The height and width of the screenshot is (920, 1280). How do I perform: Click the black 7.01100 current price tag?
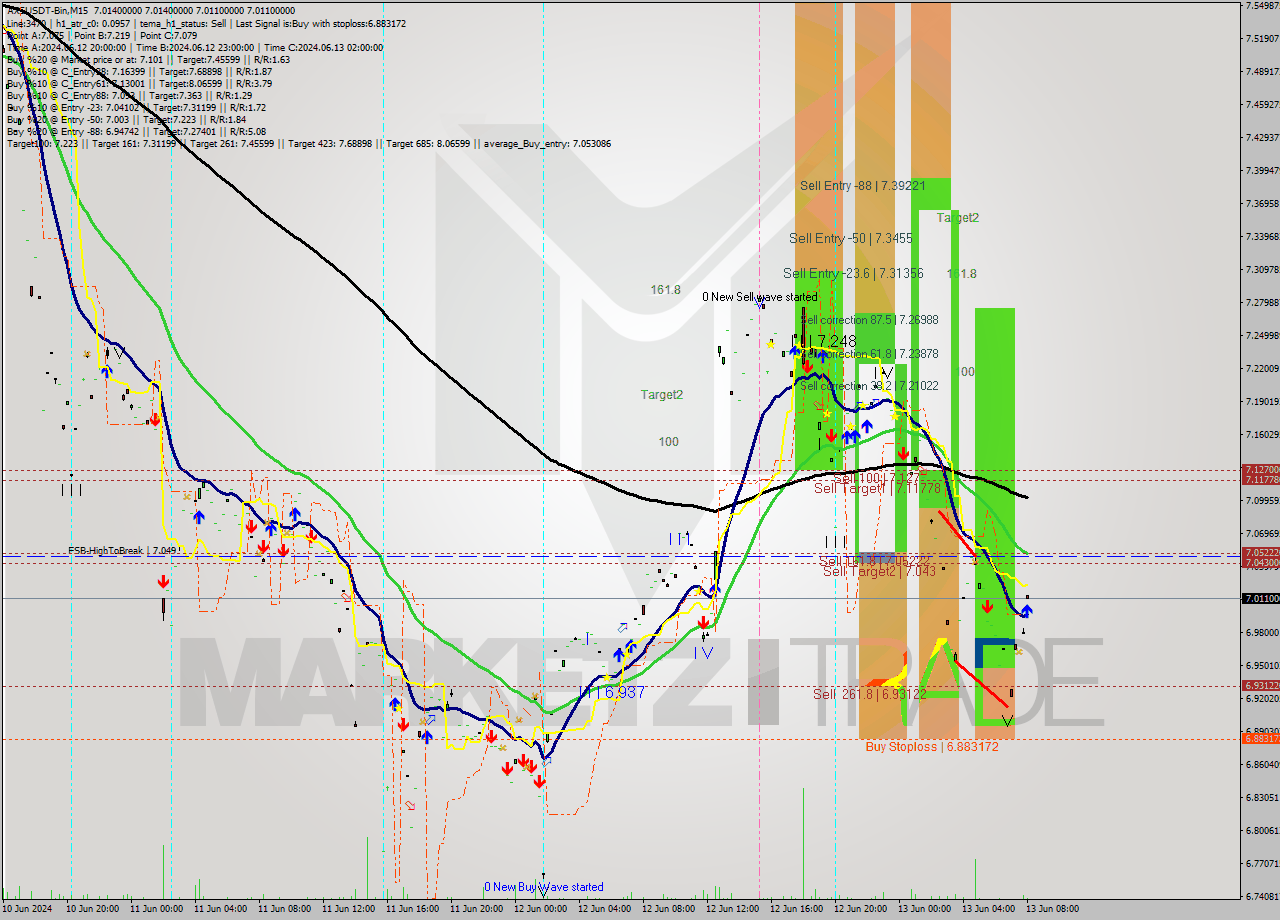point(1260,599)
